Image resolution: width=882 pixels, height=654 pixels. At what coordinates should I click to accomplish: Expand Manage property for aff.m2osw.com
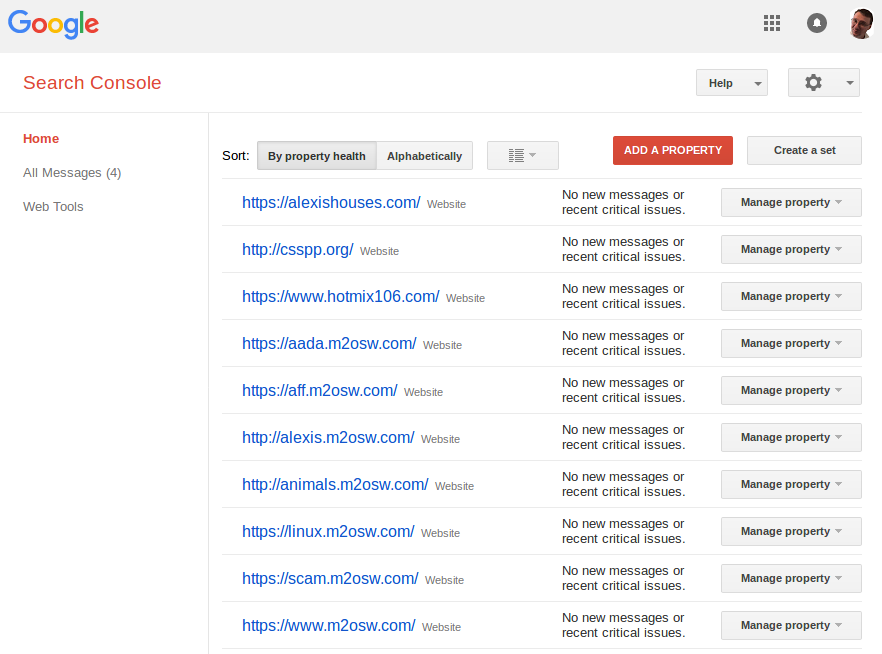(x=791, y=390)
